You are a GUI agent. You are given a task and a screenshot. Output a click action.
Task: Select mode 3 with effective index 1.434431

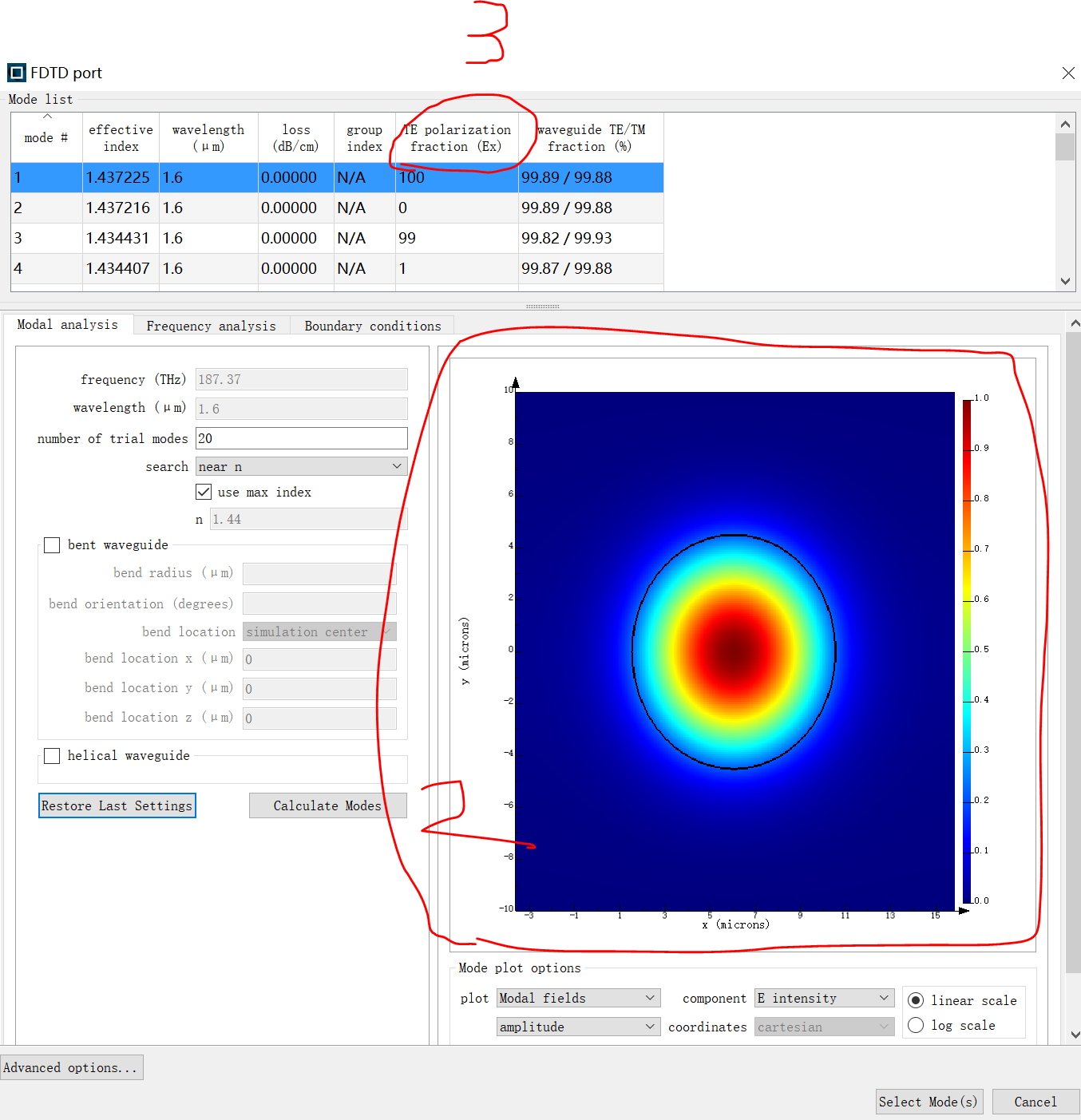click(x=337, y=238)
